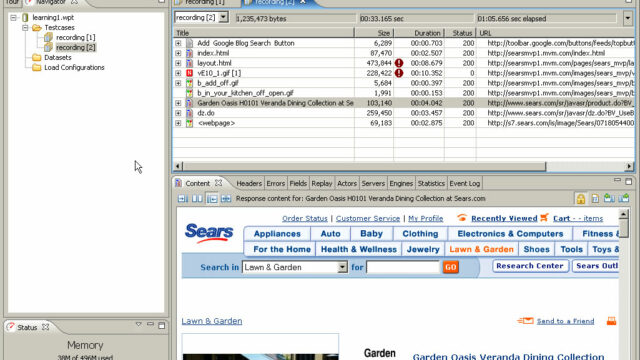Select the Garden Oasis H0101 Veranda row

(404, 103)
